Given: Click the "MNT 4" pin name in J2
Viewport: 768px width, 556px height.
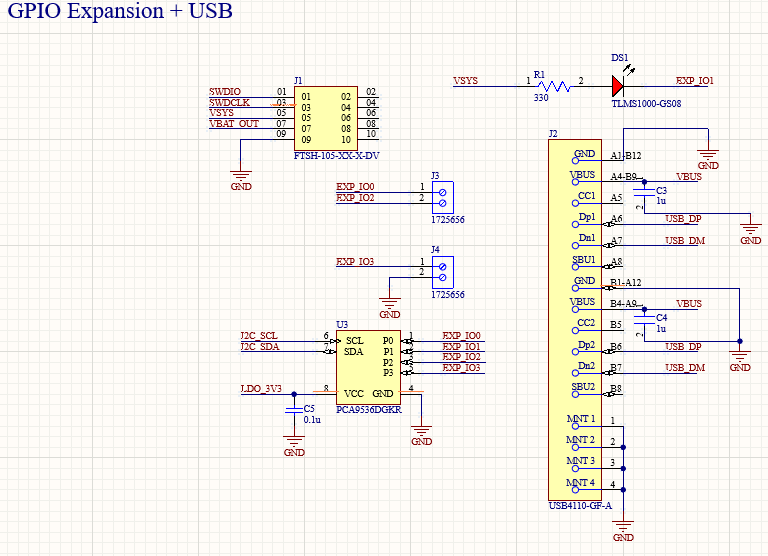Looking at the screenshot, I should click(x=581, y=482).
